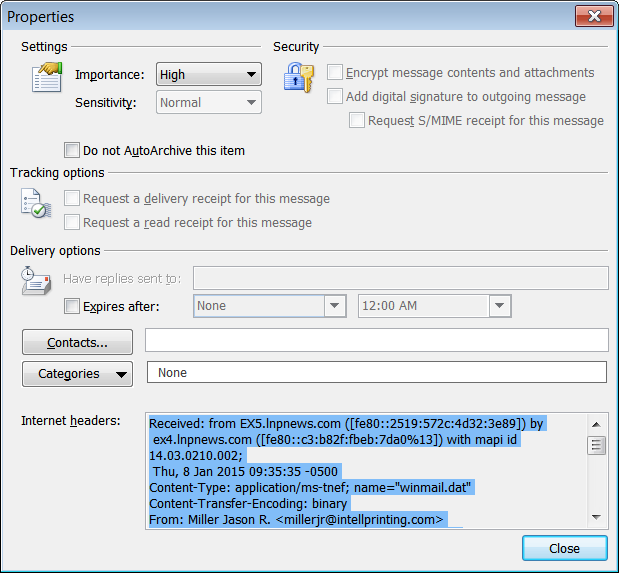
Task: Click the Settings importance icon
Action: (46, 78)
